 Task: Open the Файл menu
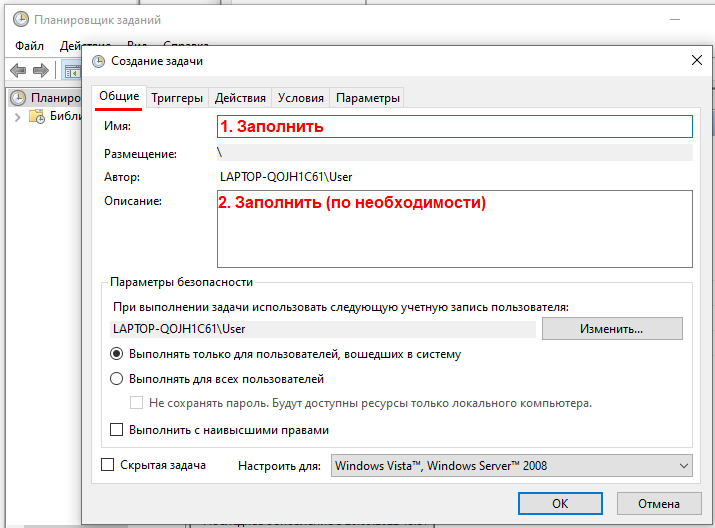30,46
